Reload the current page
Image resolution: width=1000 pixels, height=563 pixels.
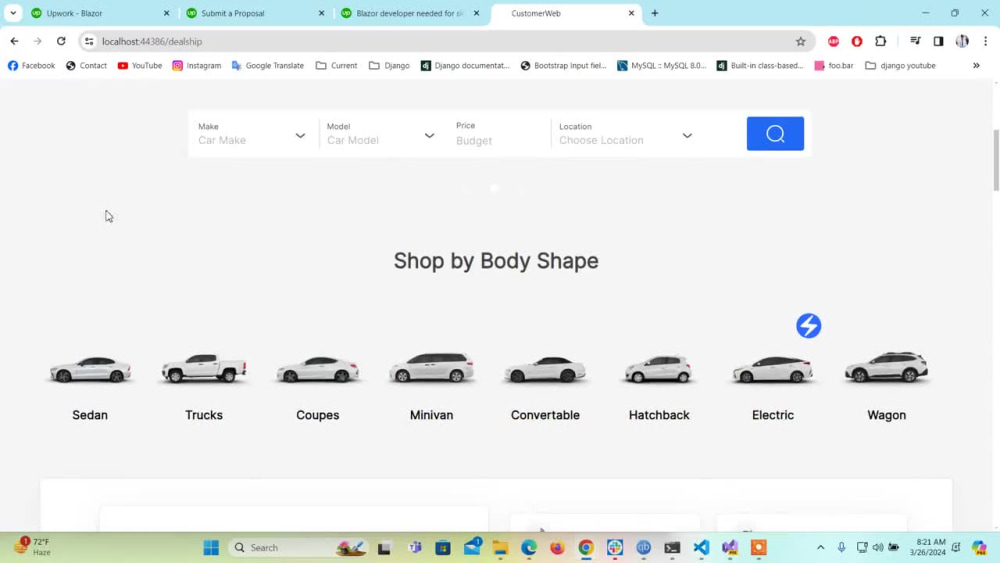tap(61, 41)
